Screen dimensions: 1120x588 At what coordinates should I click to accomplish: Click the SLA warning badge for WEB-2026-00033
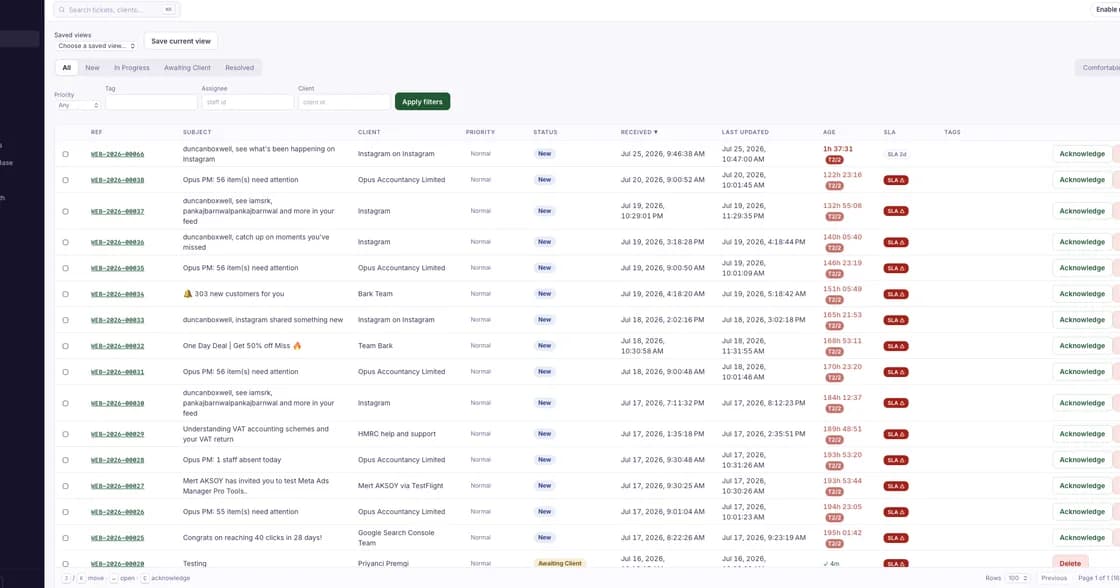[x=896, y=320]
